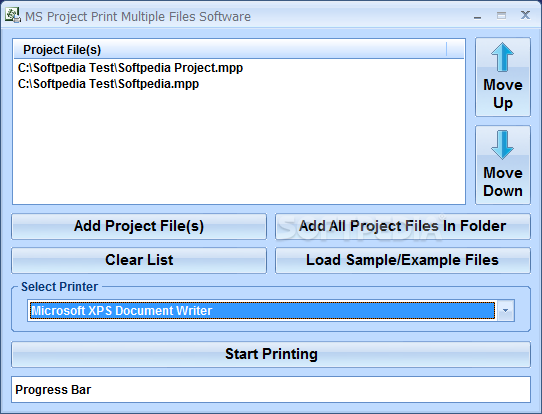542x414 pixels.
Task: Open the printer dropdown arrow
Action: [506, 310]
